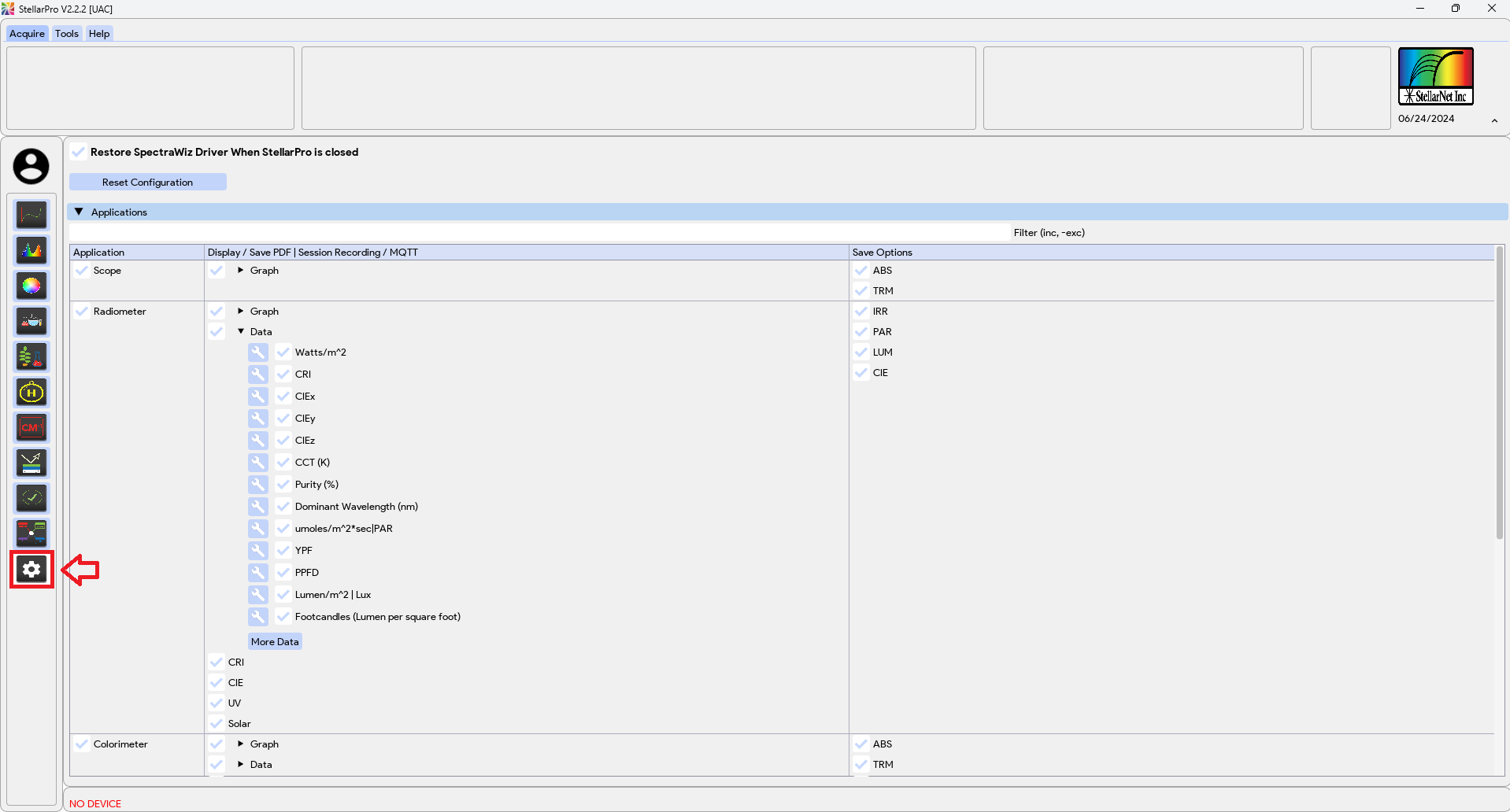The height and width of the screenshot is (812, 1510).
Task: Click the settings gear icon
Action: (x=31, y=569)
